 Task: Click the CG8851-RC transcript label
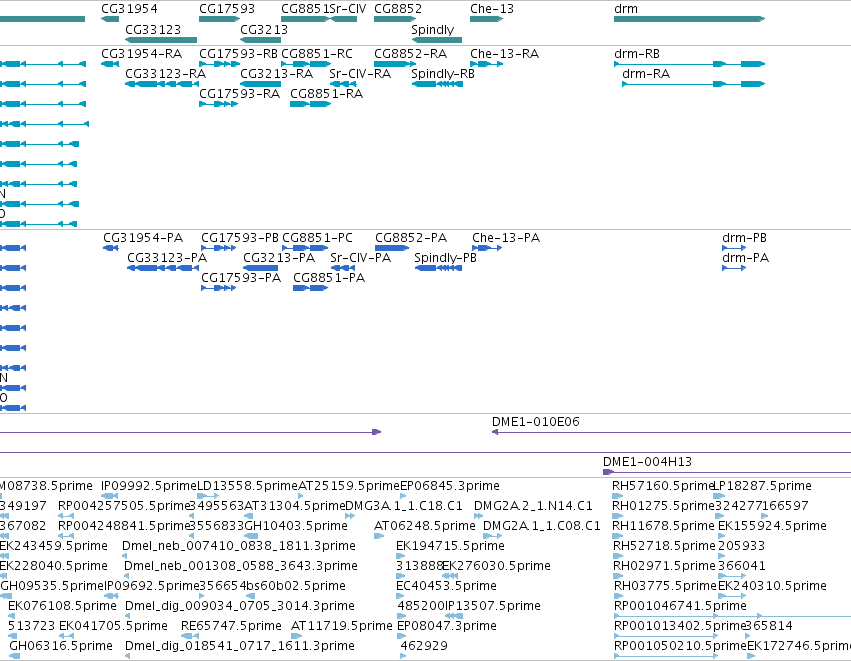(x=317, y=54)
